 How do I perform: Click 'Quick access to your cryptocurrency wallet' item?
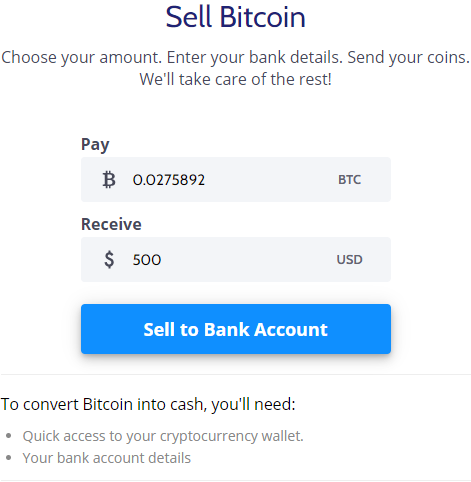tap(163, 436)
